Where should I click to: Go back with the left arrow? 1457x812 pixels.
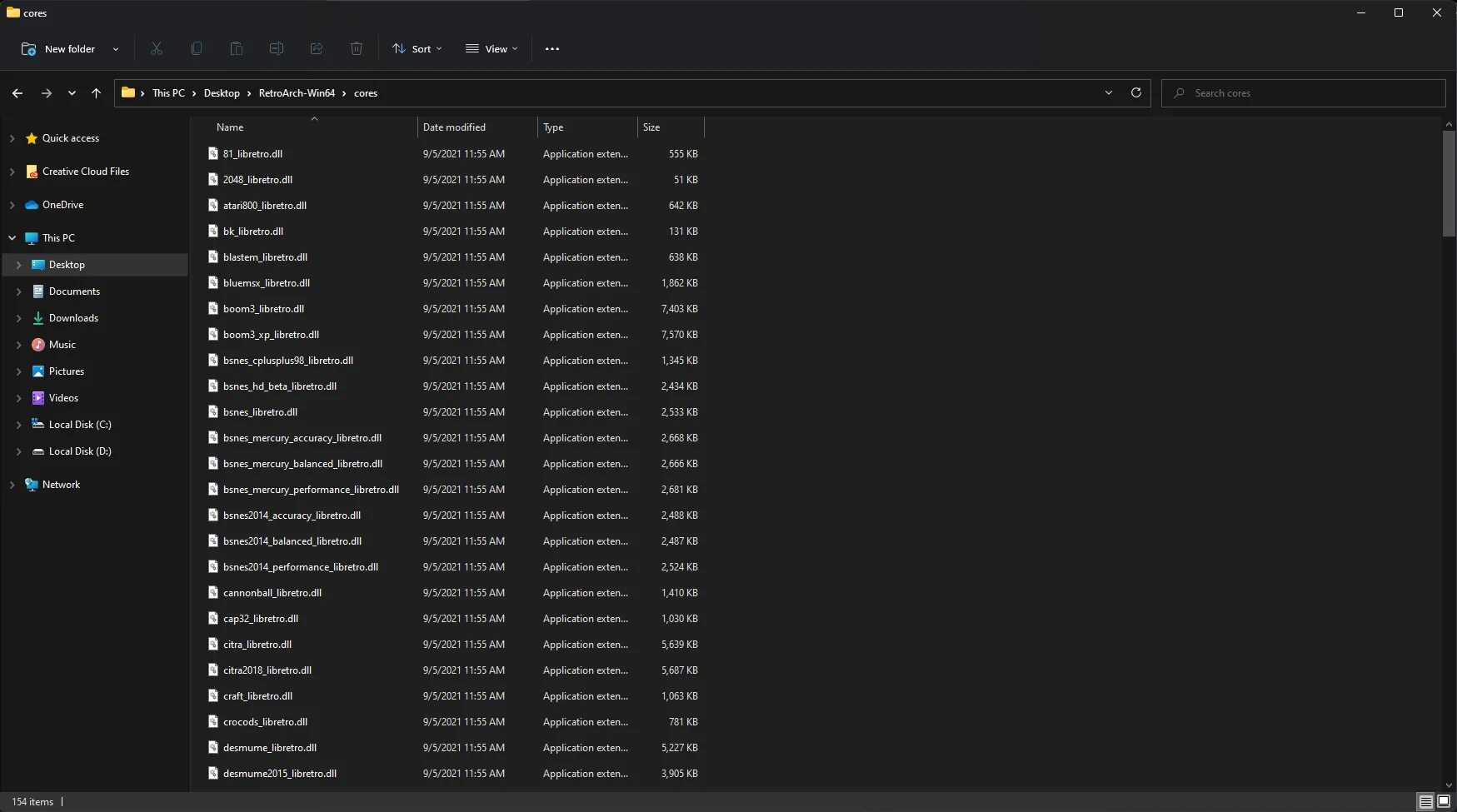click(17, 93)
